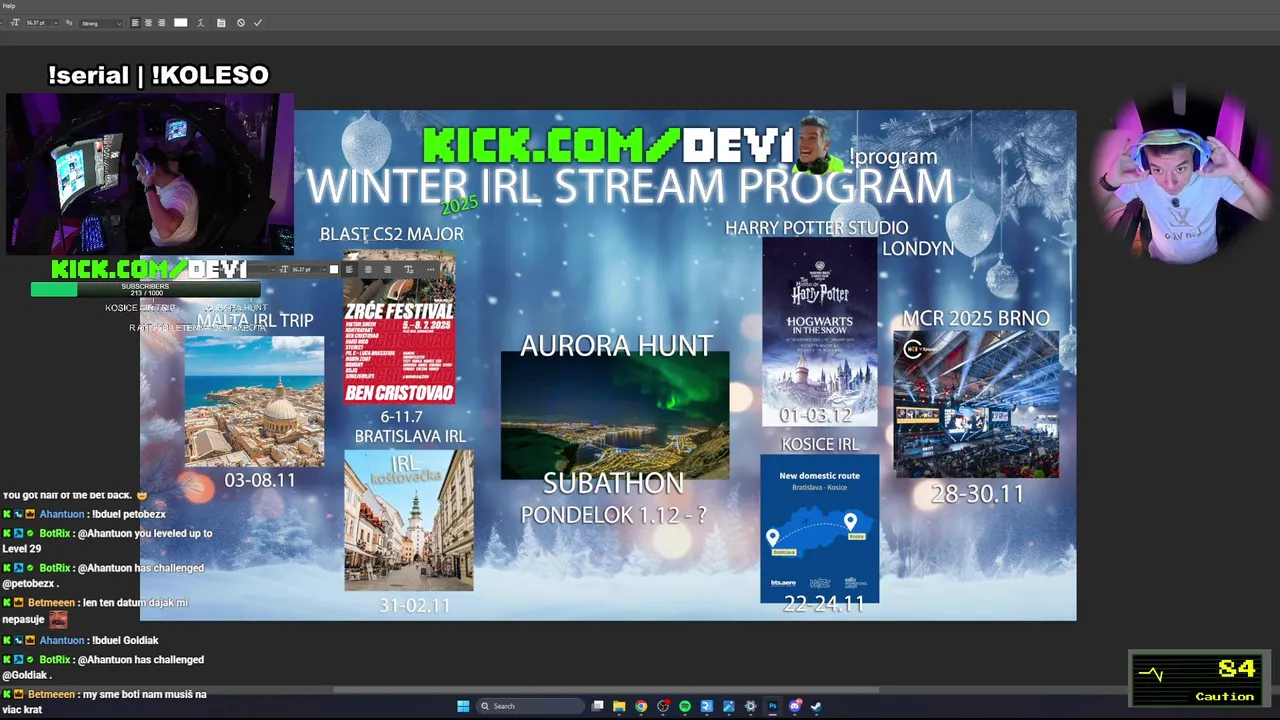The width and height of the screenshot is (1280, 720).
Task: Select left align text in top options bar
Action: coord(135,22)
